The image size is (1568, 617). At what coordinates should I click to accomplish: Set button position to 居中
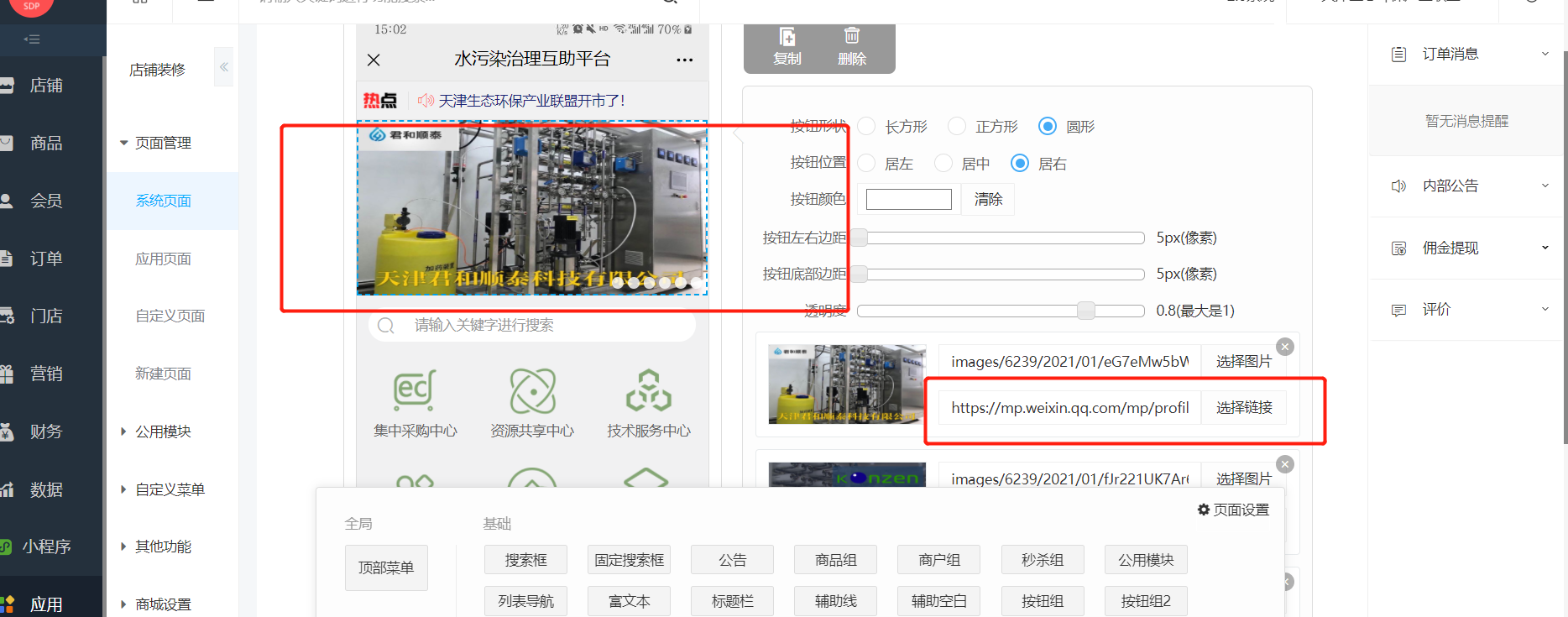coord(943,163)
